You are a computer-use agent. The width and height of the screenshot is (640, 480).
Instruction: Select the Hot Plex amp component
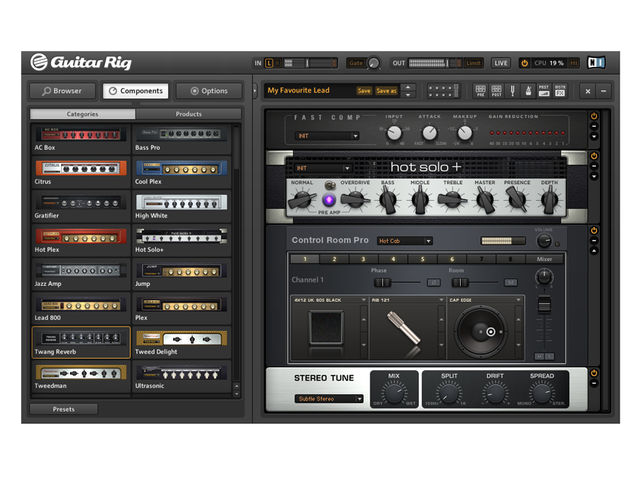coord(81,241)
